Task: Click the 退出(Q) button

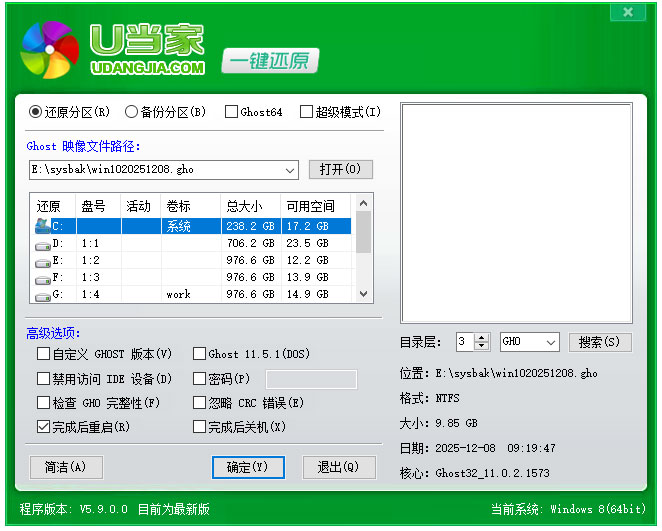Action: tap(339, 467)
